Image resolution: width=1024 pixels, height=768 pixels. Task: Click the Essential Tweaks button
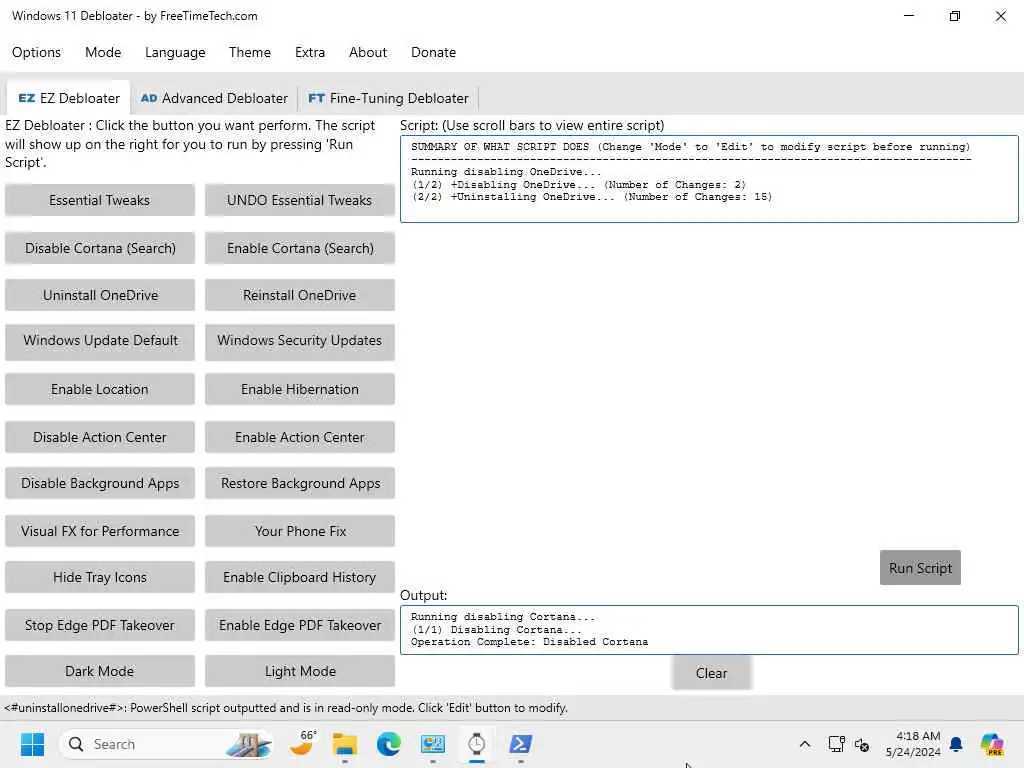pyautogui.click(x=99, y=200)
